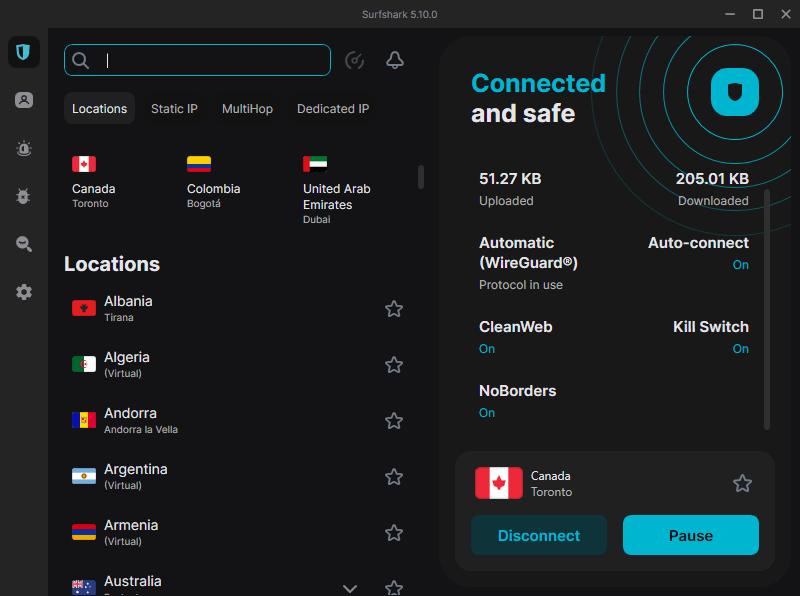Click the Kill Switch On status

coord(740,349)
